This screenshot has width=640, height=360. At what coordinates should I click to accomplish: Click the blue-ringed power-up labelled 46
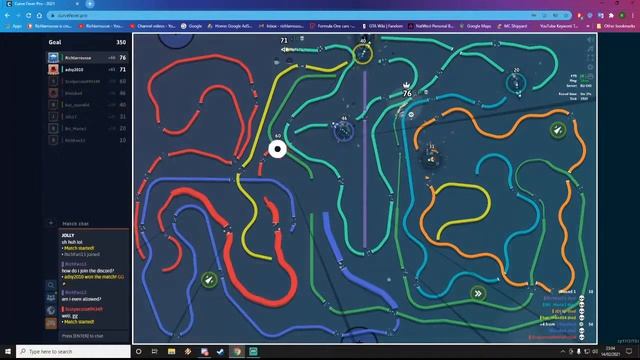[344, 131]
